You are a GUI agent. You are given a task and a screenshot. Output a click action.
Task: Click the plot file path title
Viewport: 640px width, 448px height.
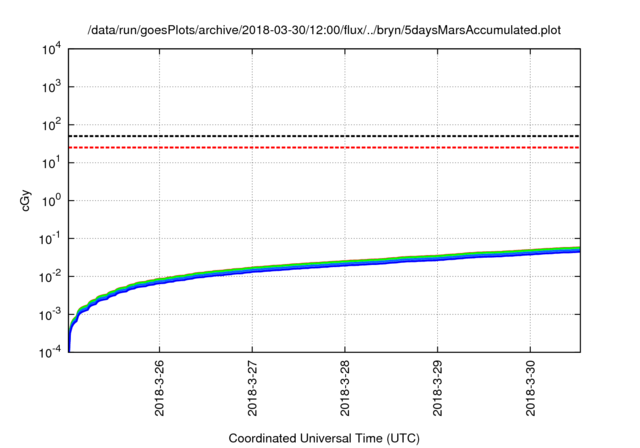(324, 30)
